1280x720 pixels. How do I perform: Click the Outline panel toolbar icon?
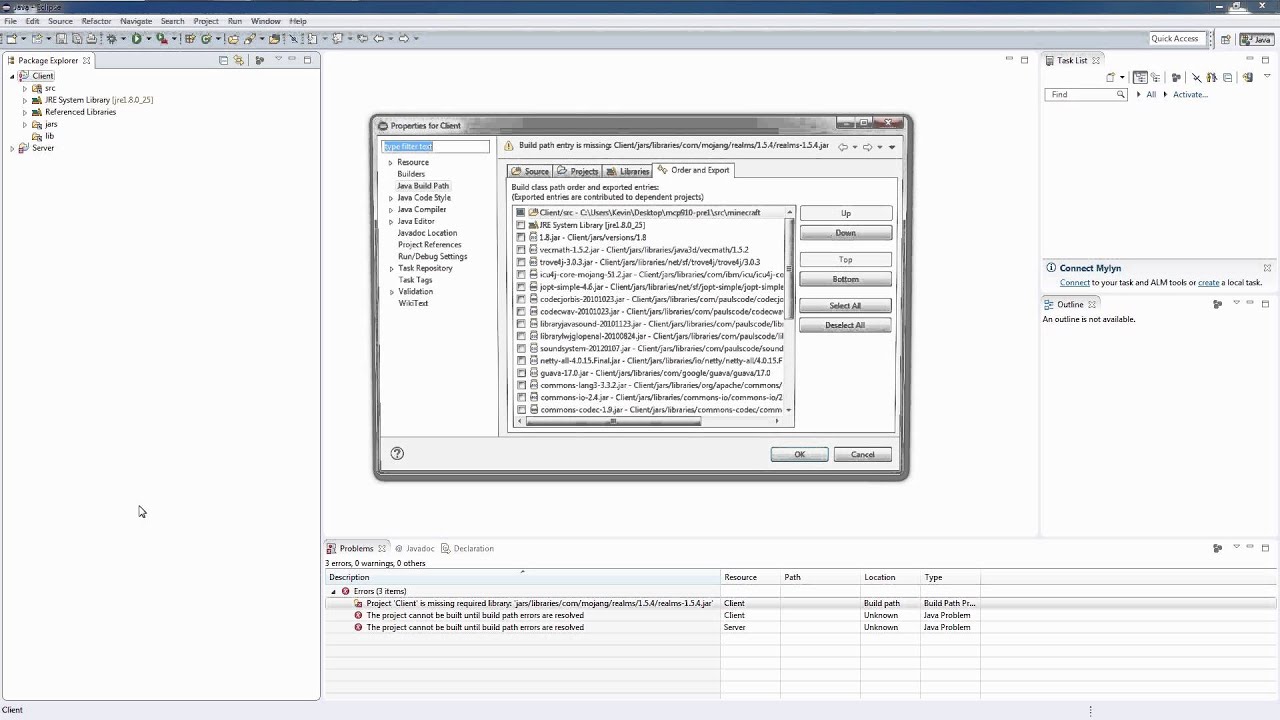coord(1217,303)
